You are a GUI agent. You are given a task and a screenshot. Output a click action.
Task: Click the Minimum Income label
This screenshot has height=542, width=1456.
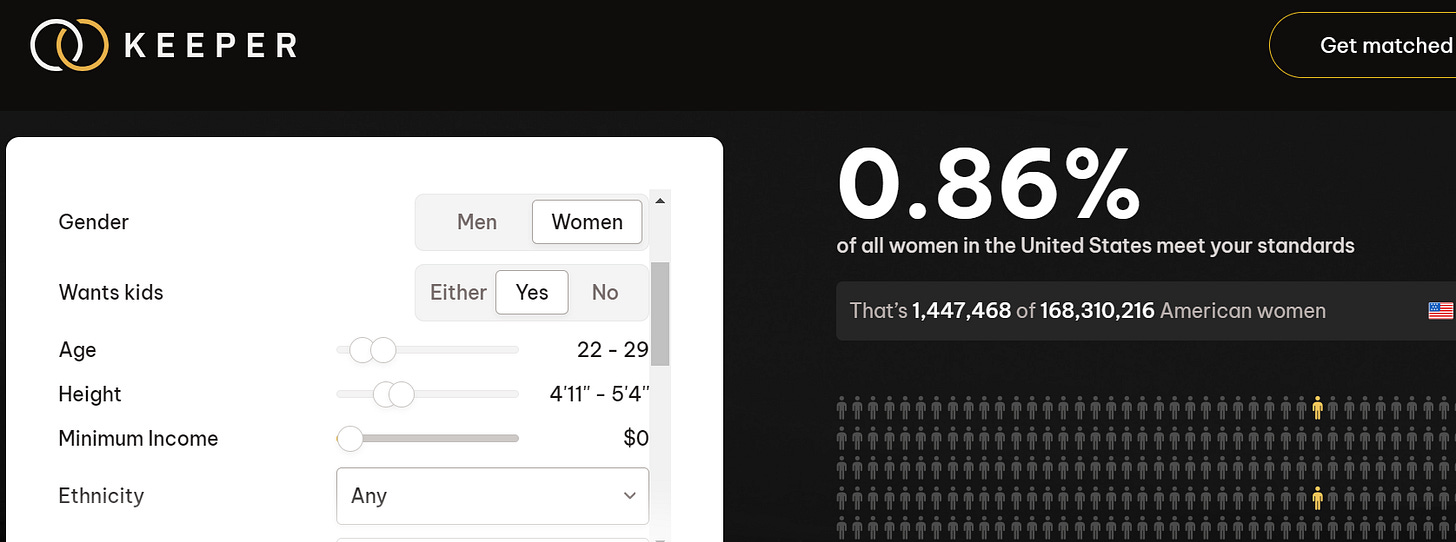pos(138,438)
